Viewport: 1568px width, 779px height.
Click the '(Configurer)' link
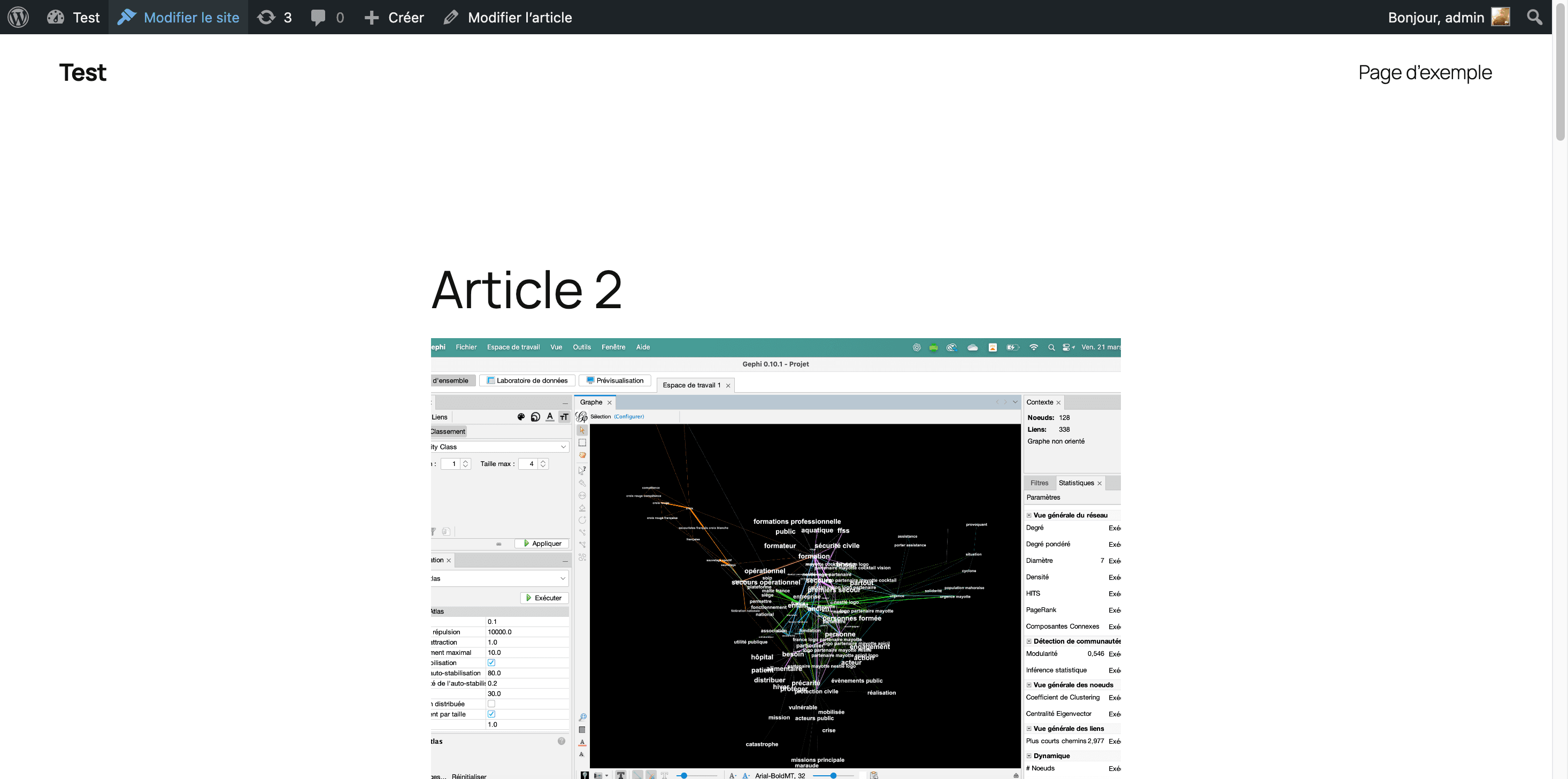[x=629, y=417]
